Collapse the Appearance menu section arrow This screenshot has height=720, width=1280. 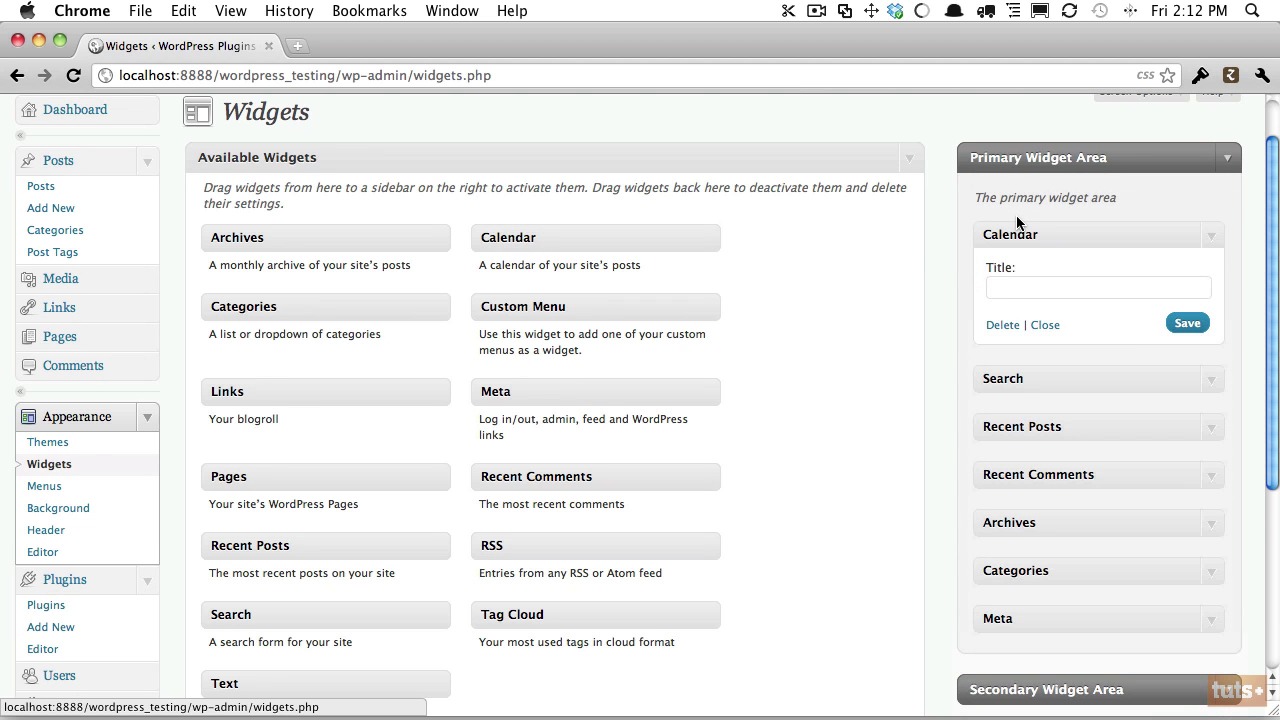click(147, 417)
